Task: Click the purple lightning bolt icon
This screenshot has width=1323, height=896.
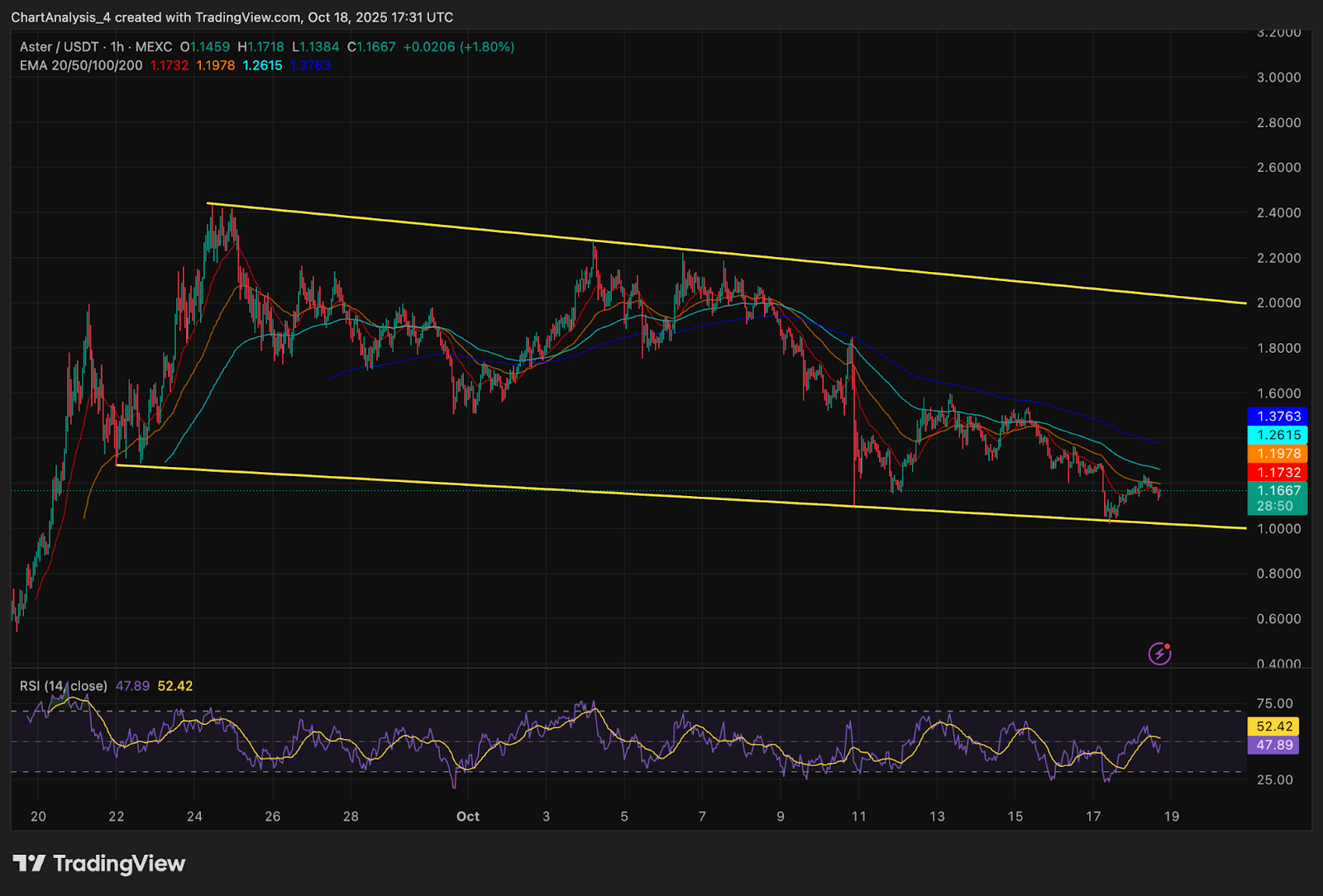Action: 1159,654
